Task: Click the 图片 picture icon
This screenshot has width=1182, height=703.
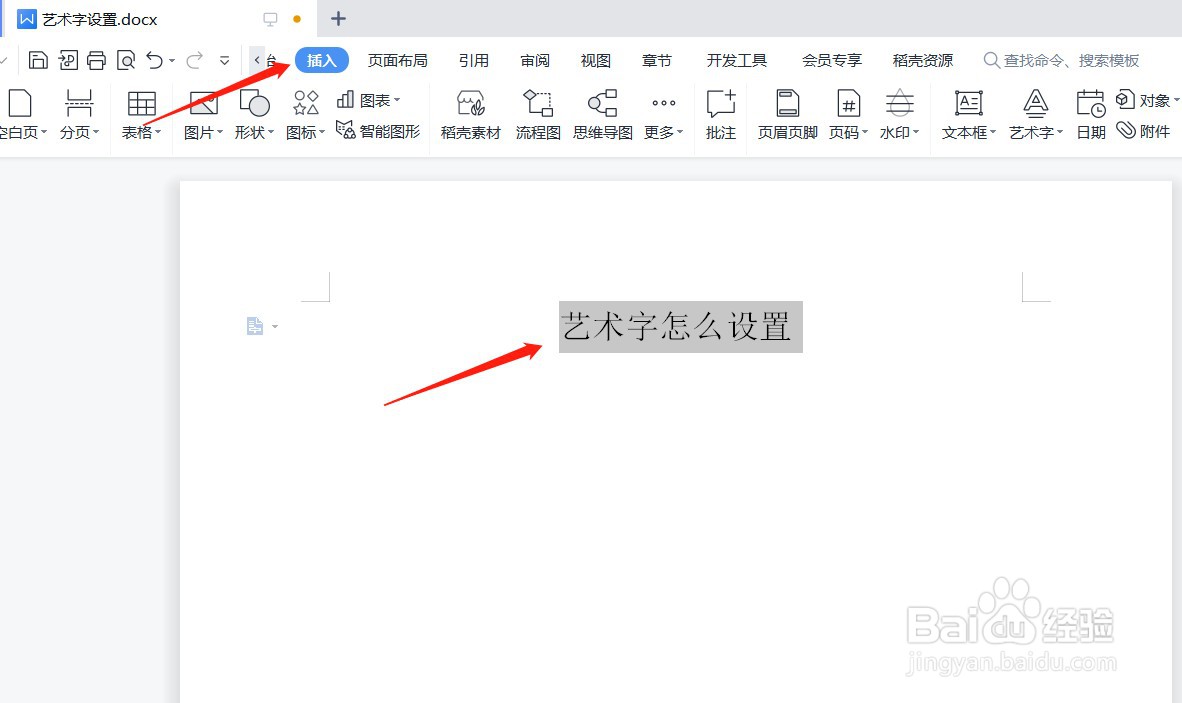Action: point(204,104)
